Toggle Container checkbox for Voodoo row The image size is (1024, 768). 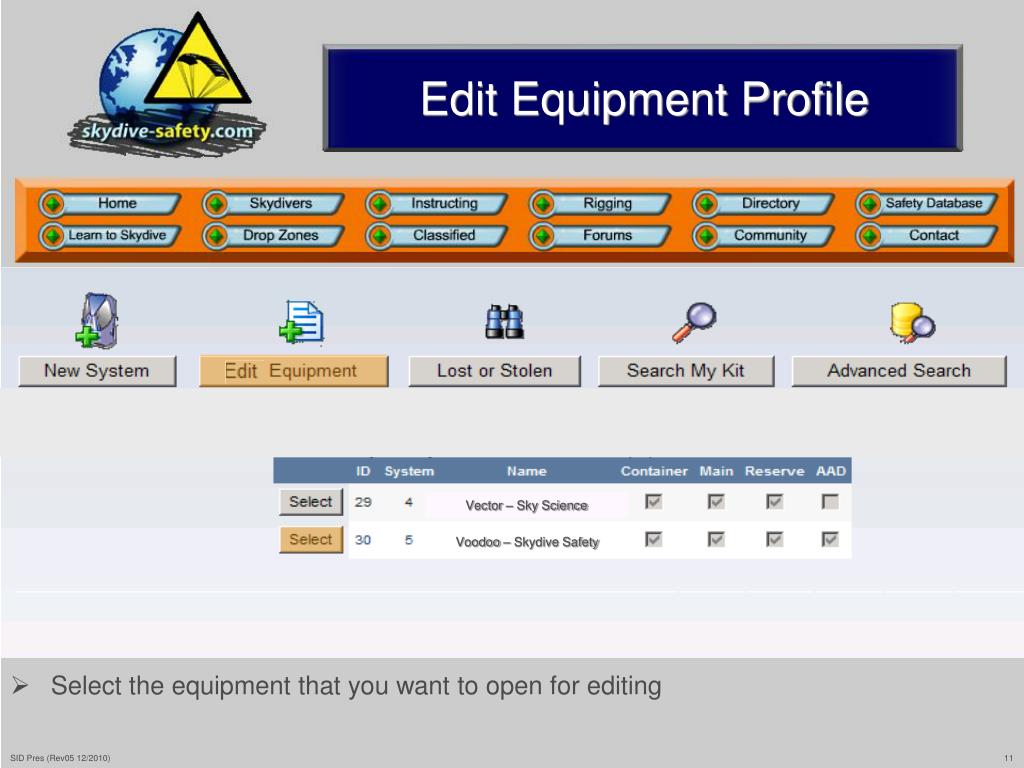pyautogui.click(x=653, y=539)
